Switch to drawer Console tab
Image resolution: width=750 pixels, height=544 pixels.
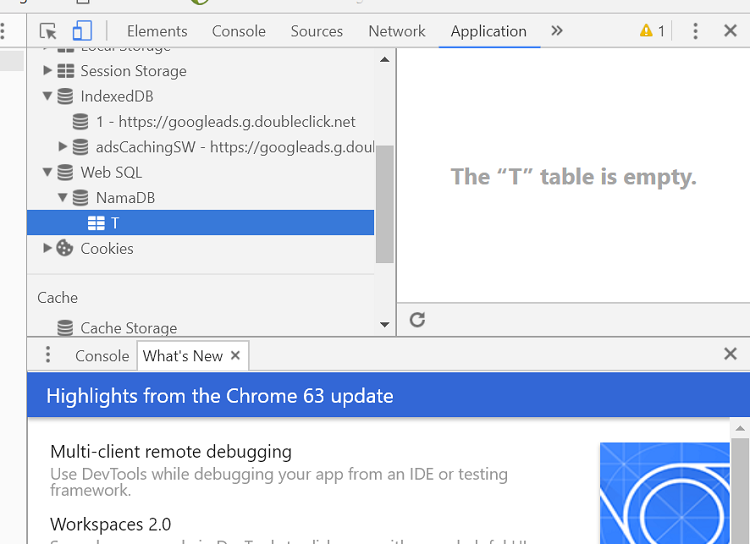pyautogui.click(x=102, y=356)
